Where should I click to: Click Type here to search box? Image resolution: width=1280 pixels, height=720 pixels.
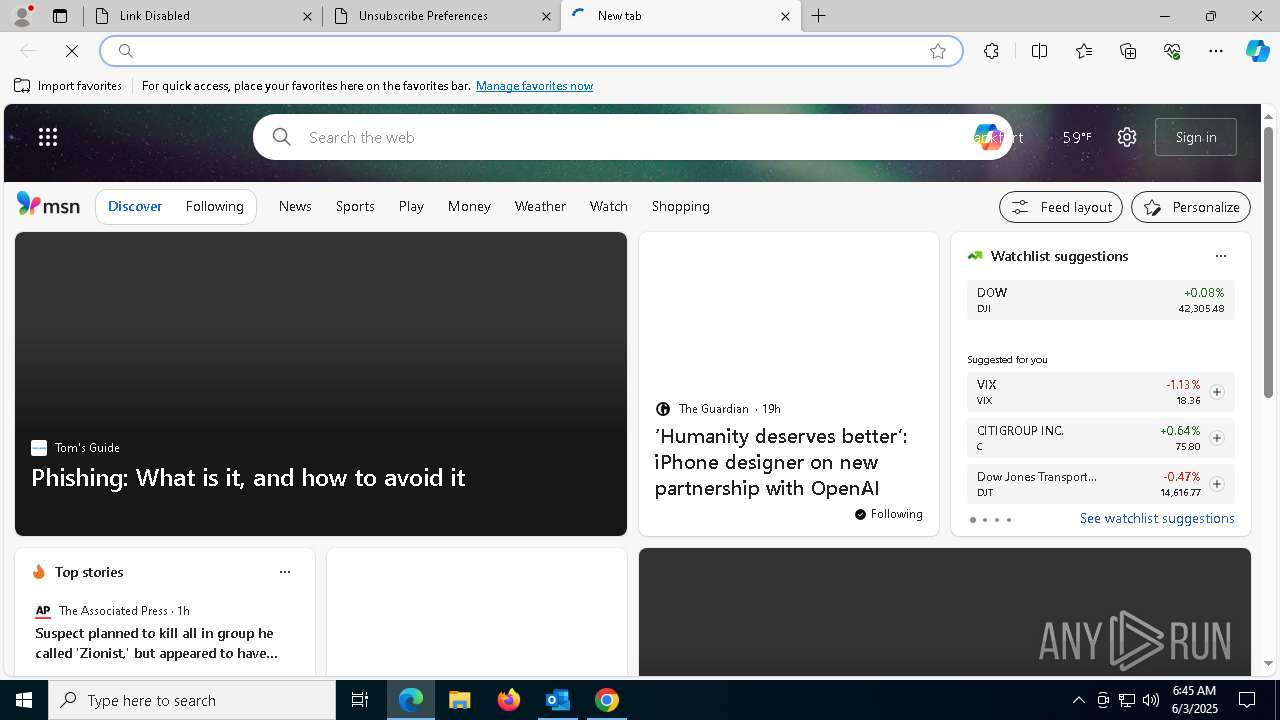[192, 700]
